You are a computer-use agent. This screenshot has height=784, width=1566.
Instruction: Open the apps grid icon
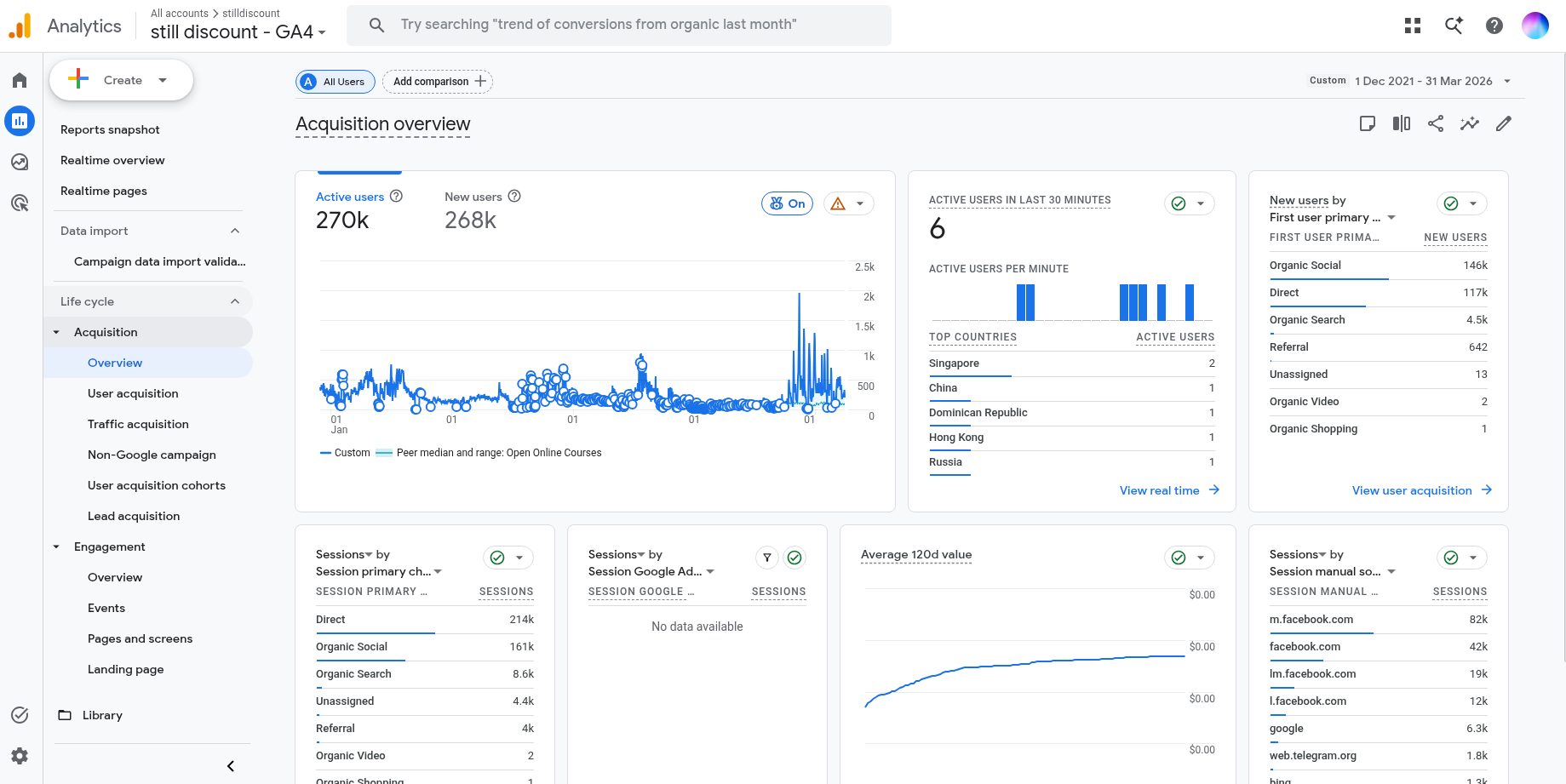1413,26
